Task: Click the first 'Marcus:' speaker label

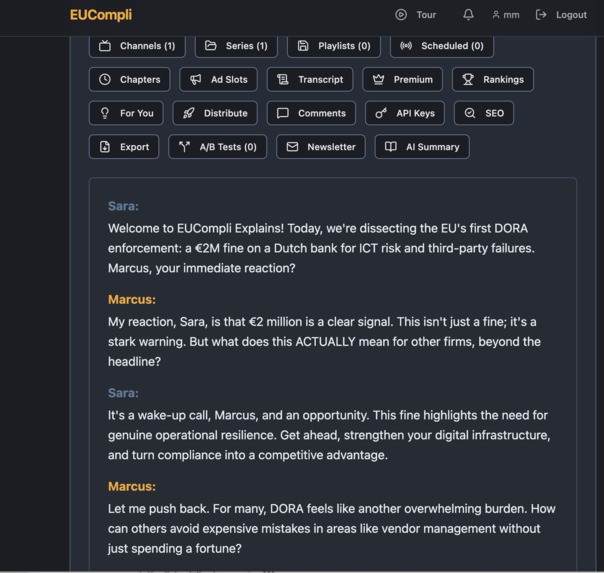Action: pyautogui.click(x=132, y=300)
